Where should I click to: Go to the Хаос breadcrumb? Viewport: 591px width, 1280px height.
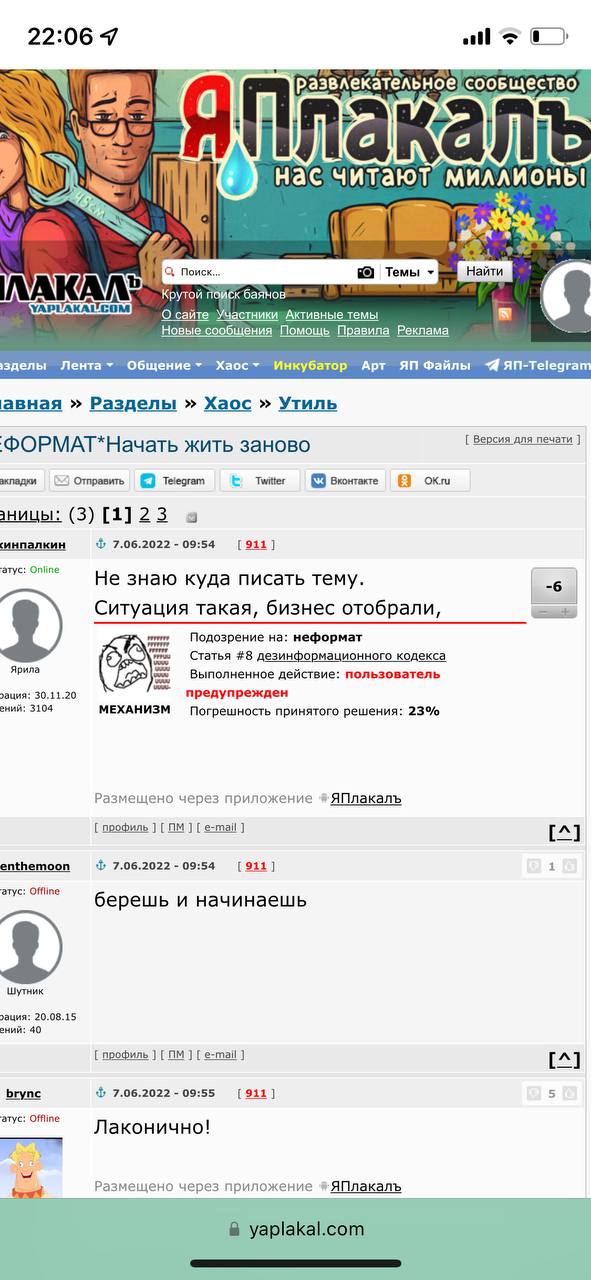click(x=228, y=403)
